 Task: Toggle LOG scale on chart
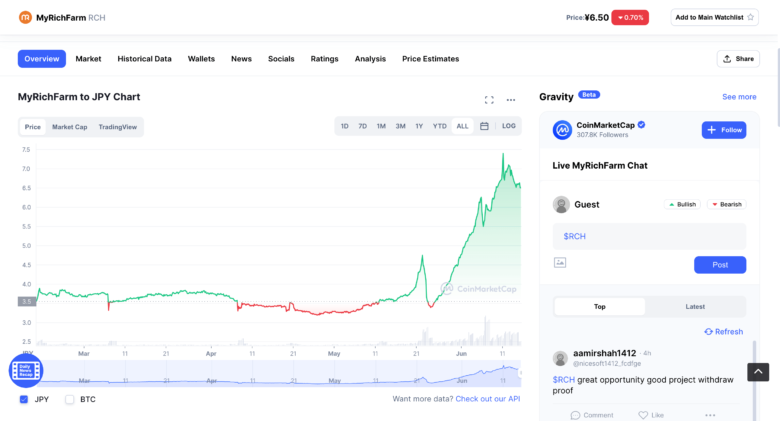pyautogui.click(x=508, y=126)
